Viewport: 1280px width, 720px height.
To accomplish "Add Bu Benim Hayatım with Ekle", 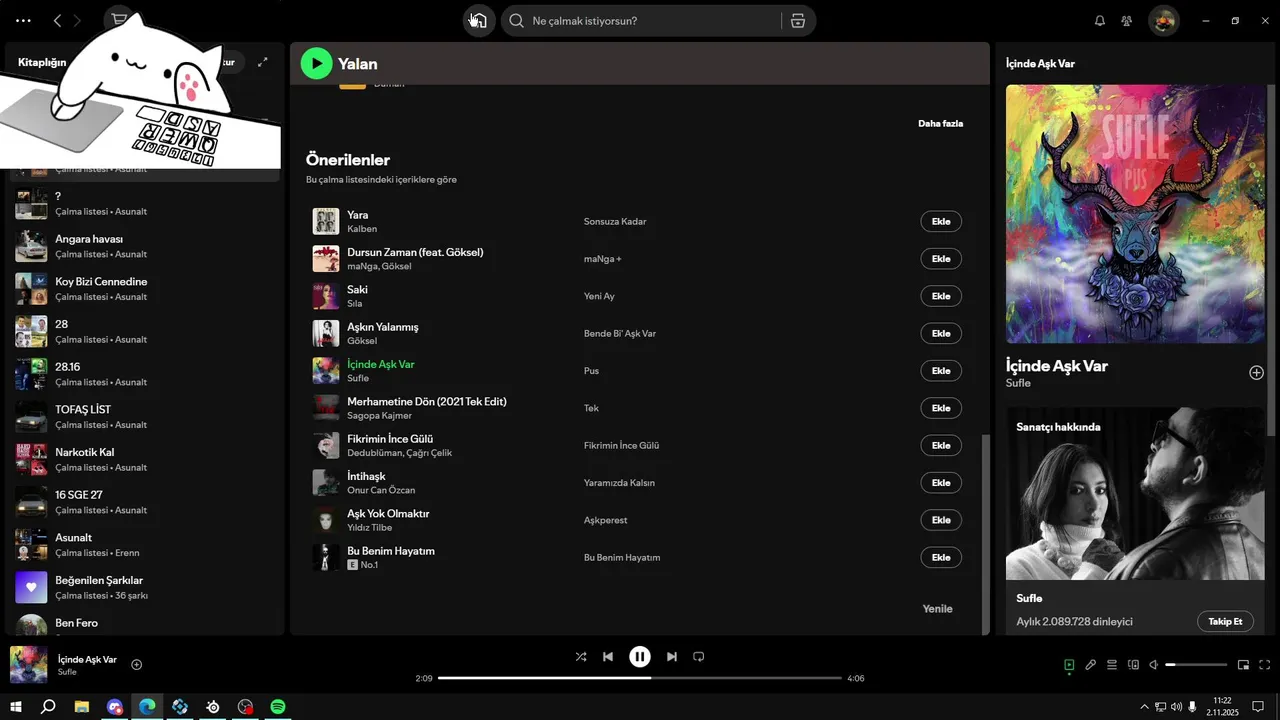I will coord(941,557).
